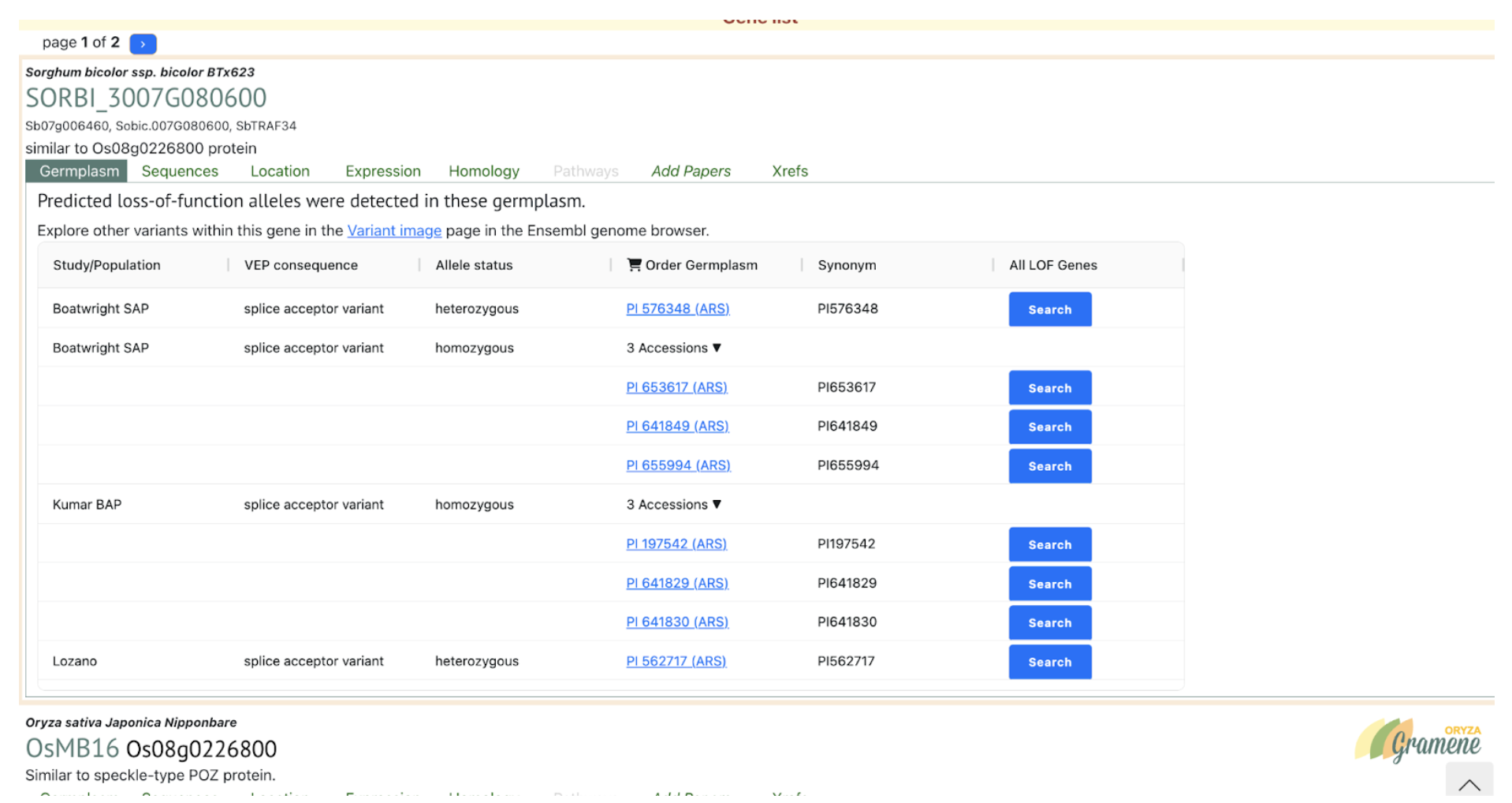Open PI 576348 (ARS) germplasm link
This screenshot has height=803, width=1512.
[677, 309]
